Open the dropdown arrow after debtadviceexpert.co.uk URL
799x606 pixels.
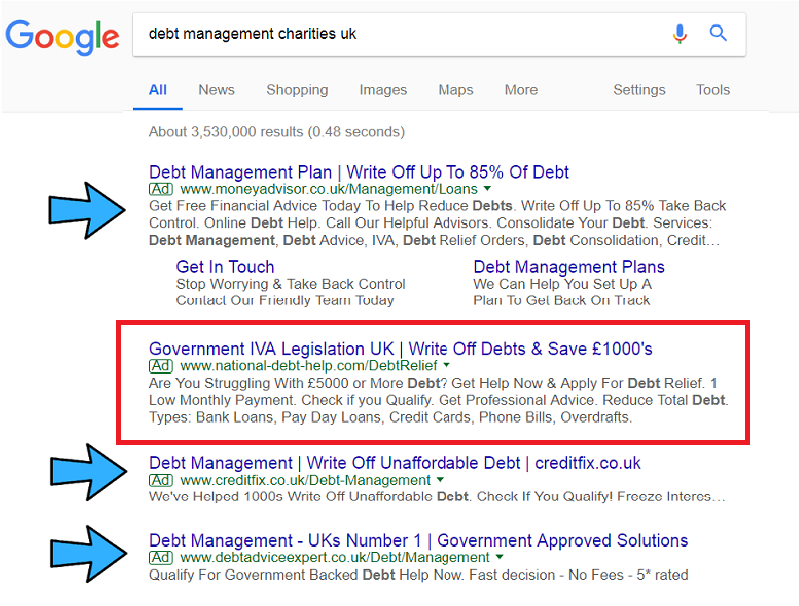point(499,557)
